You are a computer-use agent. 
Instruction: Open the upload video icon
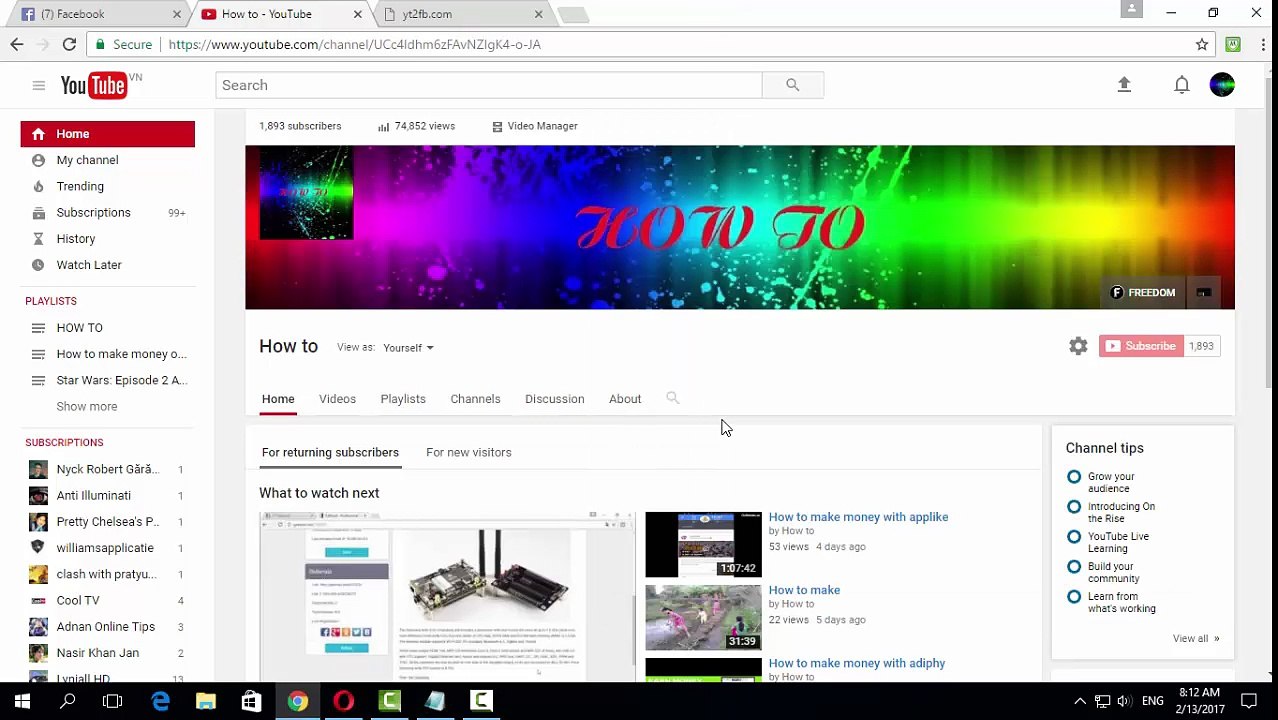1124,85
